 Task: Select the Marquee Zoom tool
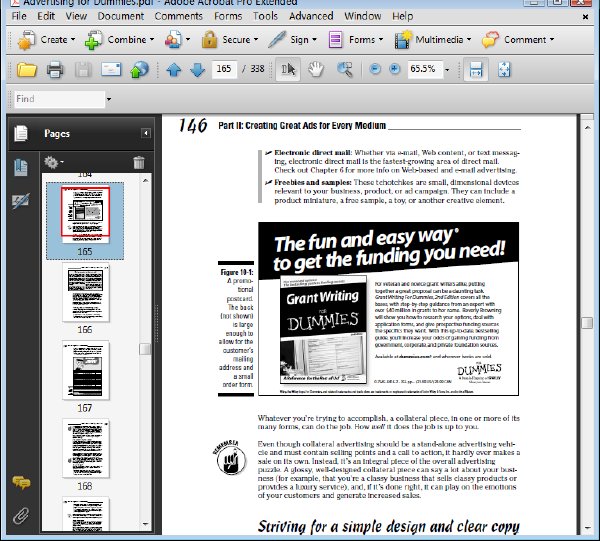click(345, 69)
